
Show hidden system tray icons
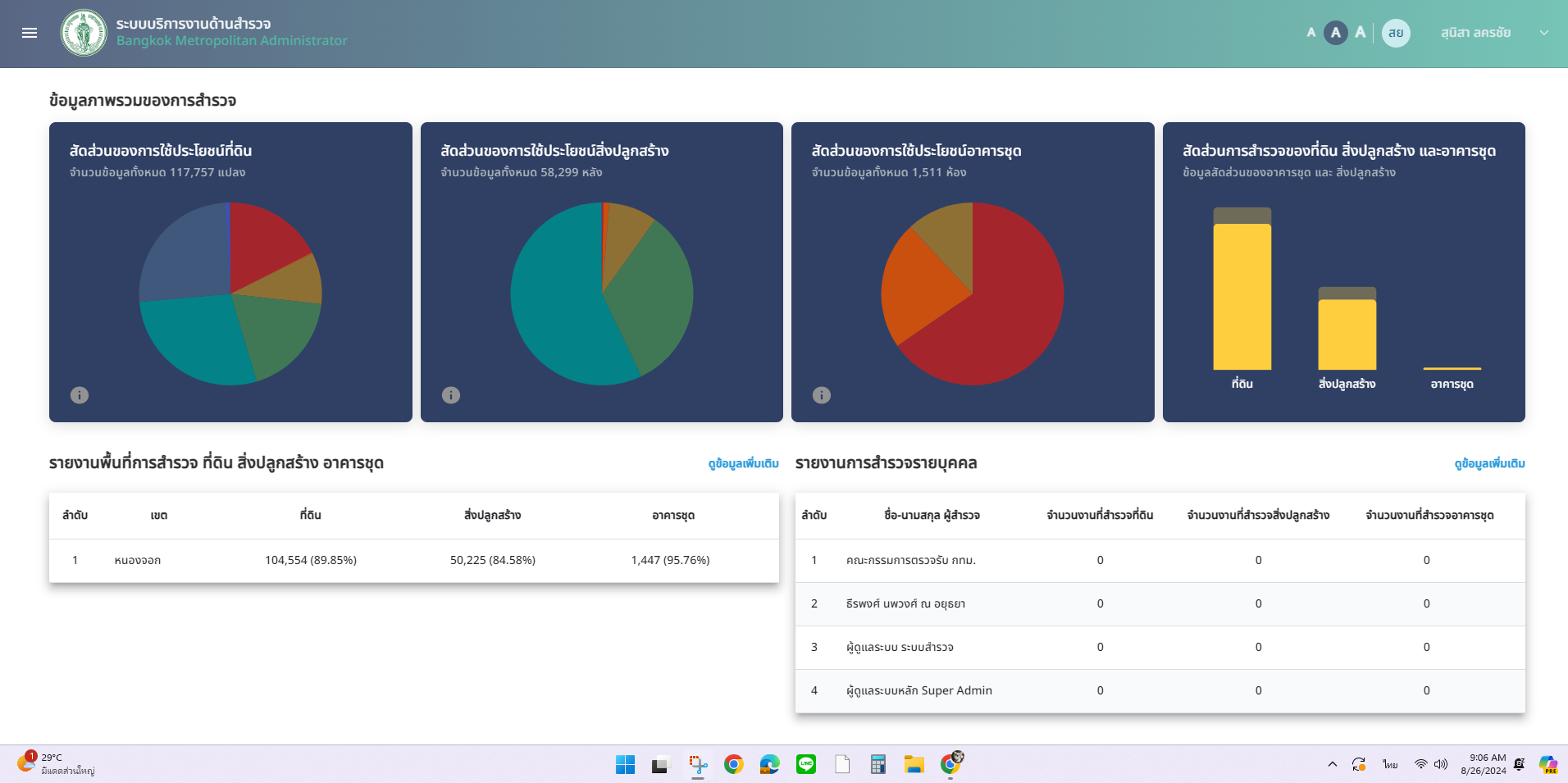(1333, 764)
